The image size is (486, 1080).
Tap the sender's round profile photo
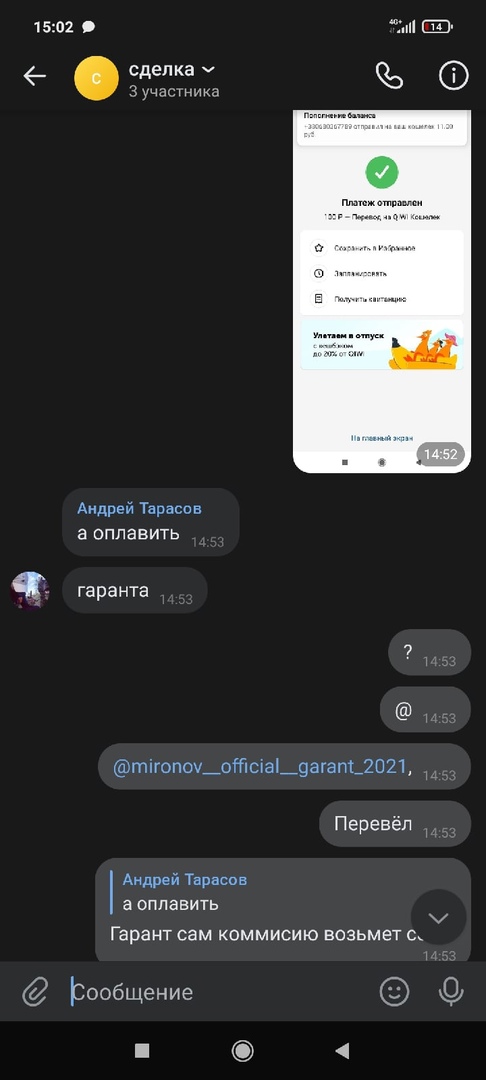30,590
